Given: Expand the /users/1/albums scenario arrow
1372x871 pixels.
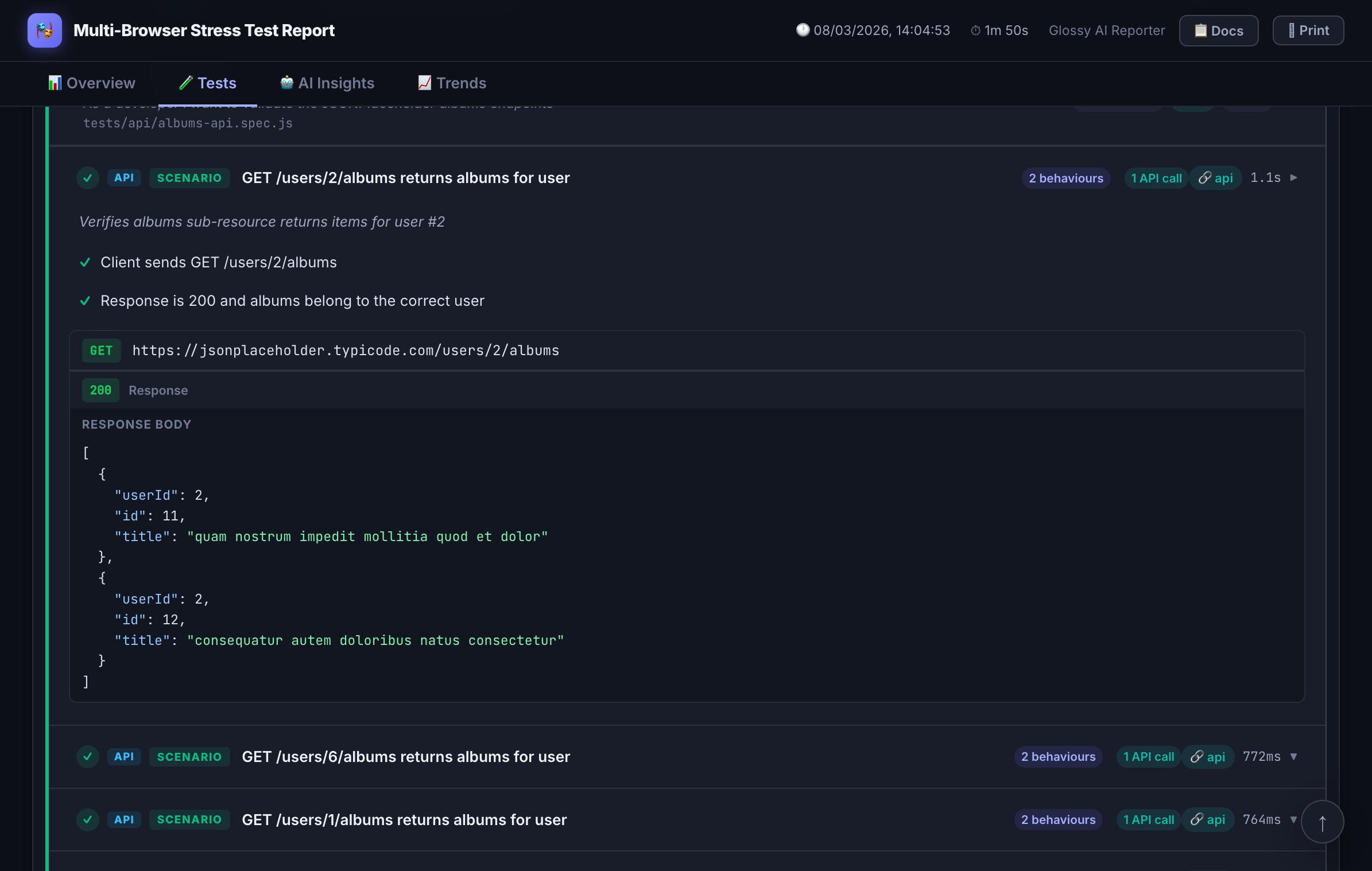Looking at the screenshot, I should coord(1293,819).
